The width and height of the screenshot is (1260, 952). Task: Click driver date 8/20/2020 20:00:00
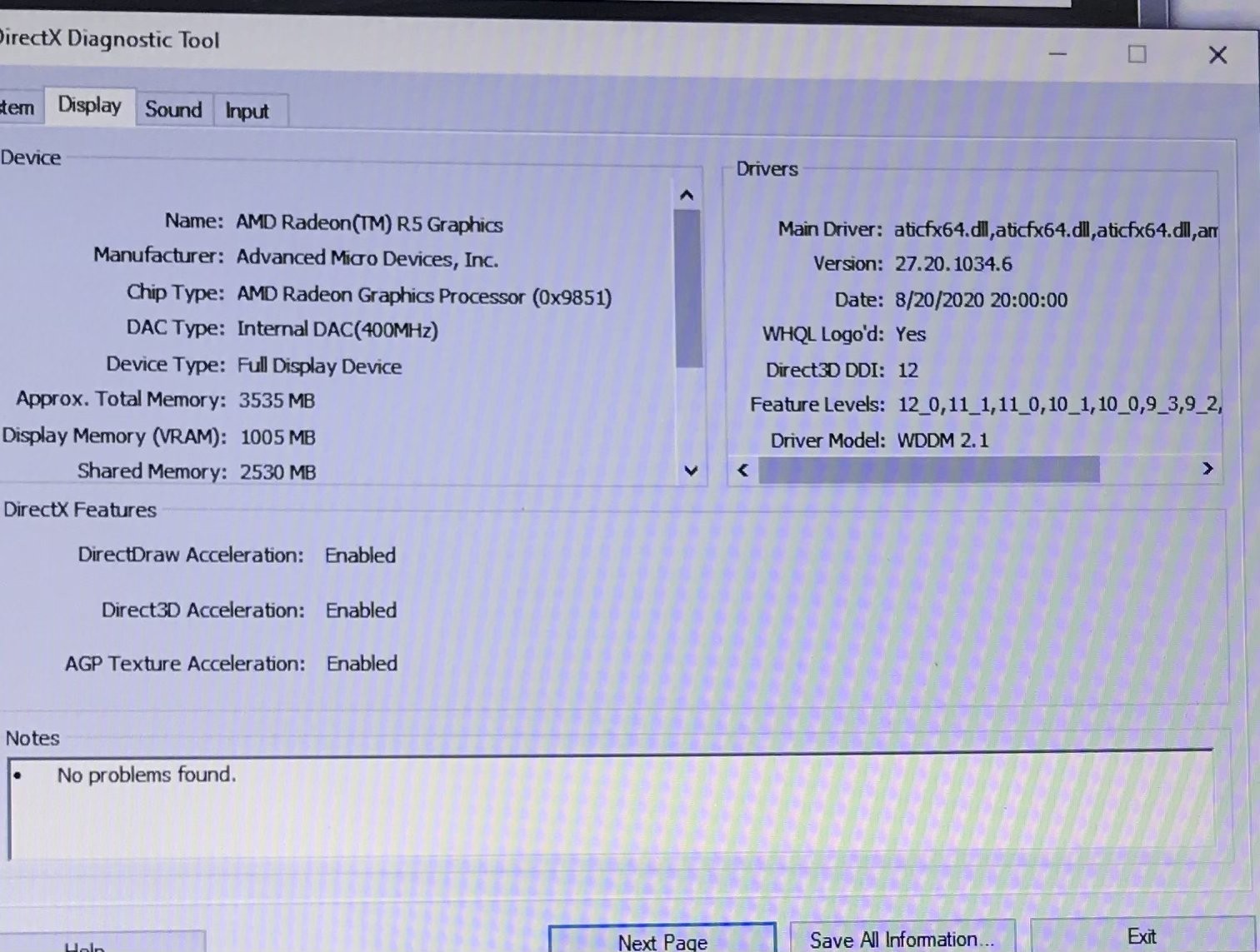tap(981, 300)
